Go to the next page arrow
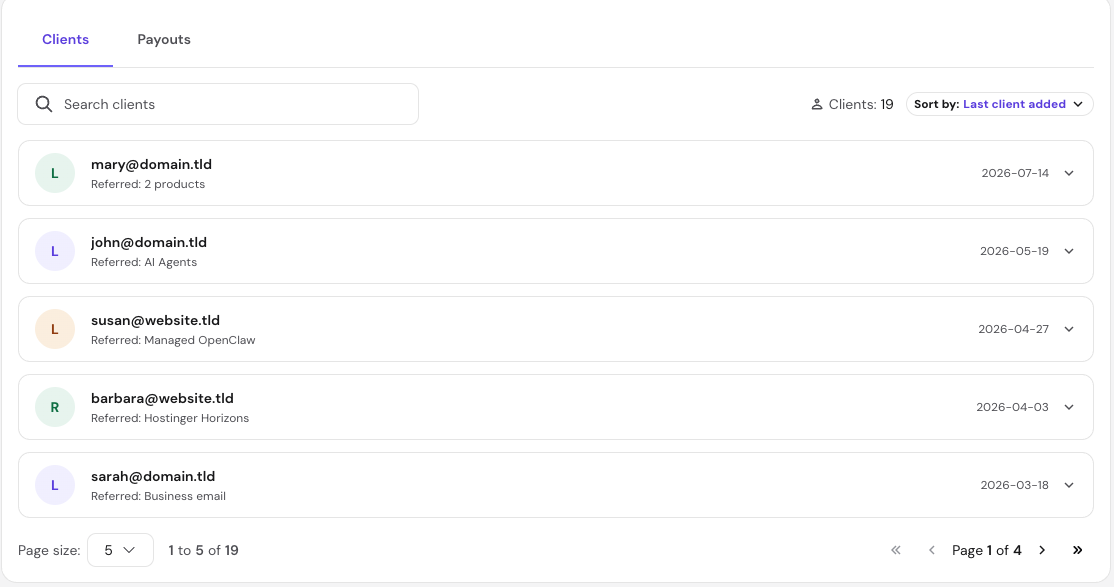 (x=1042, y=550)
